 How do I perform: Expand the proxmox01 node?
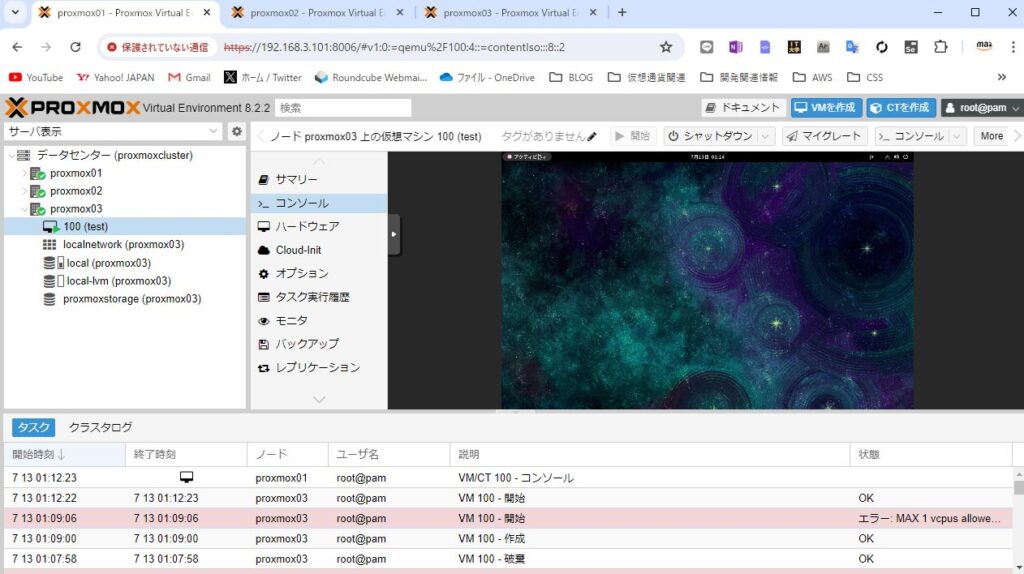(25, 173)
